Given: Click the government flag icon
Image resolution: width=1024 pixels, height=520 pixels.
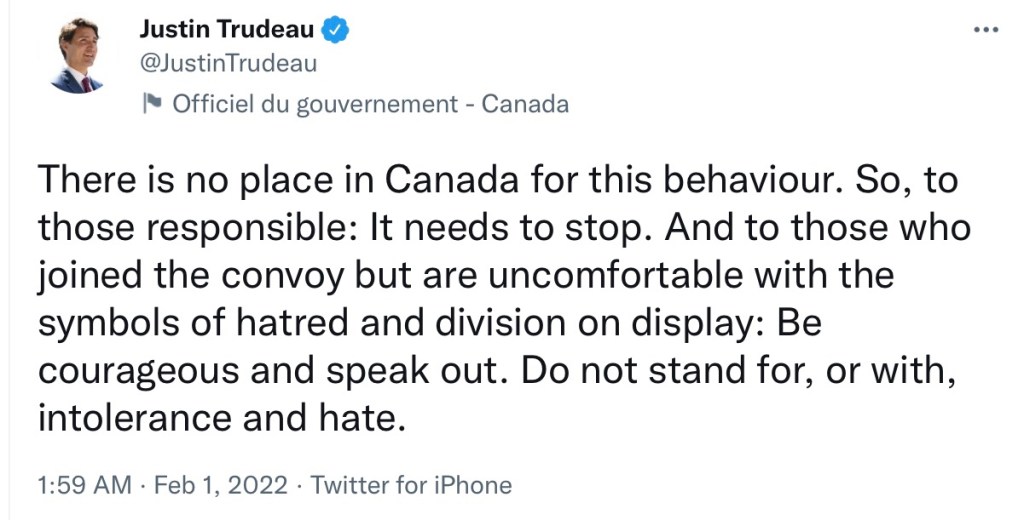Looking at the screenshot, I should click(152, 104).
